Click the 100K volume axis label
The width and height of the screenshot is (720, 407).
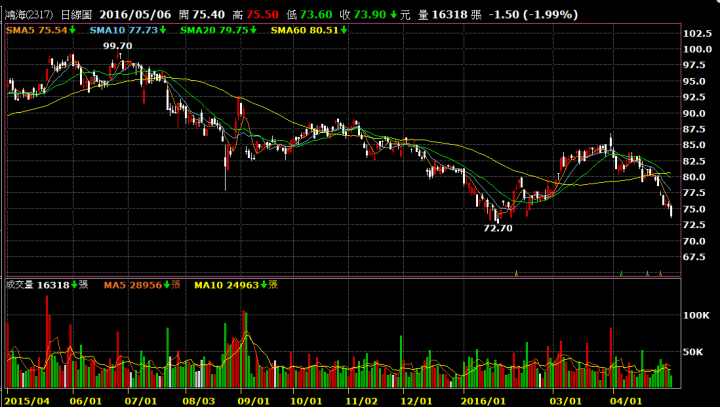point(697,316)
